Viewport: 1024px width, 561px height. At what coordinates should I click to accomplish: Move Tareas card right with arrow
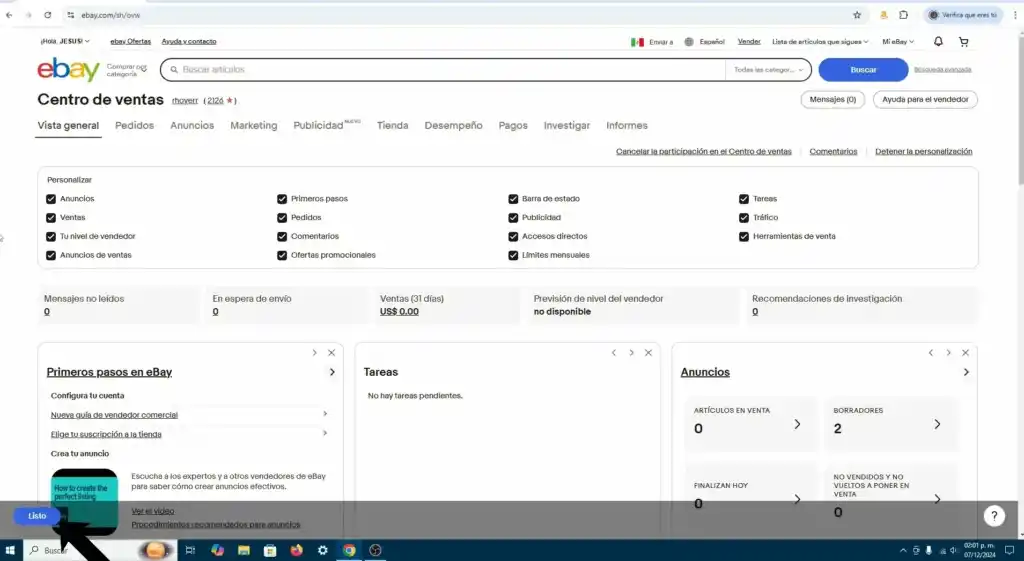click(x=631, y=353)
